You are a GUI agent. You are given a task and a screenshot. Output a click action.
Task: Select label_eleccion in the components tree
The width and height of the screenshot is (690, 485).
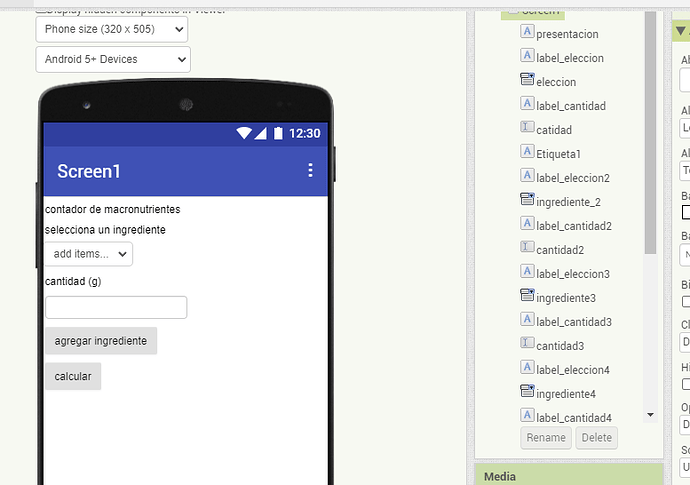(x=569, y=58)
